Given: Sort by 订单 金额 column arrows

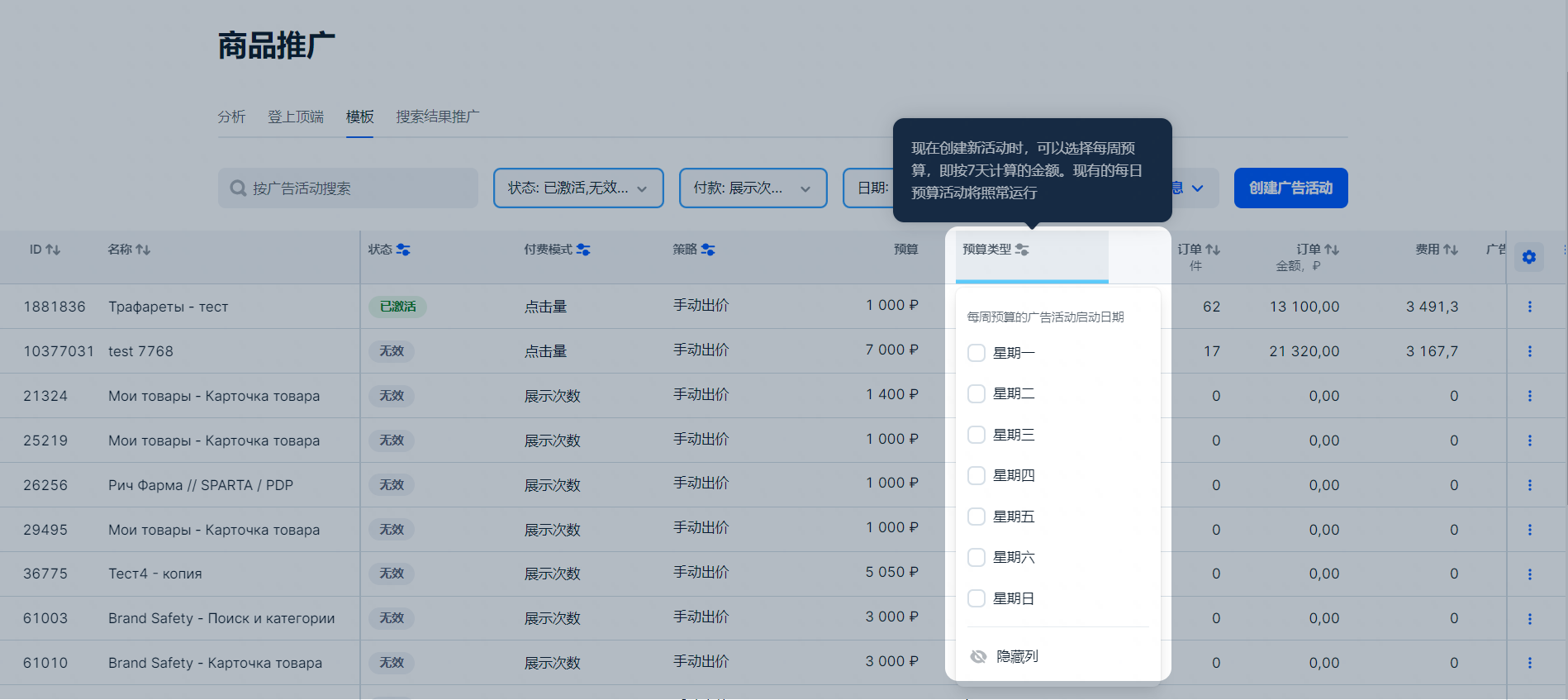Looking at the screenshot, I should pos(1332,250).
